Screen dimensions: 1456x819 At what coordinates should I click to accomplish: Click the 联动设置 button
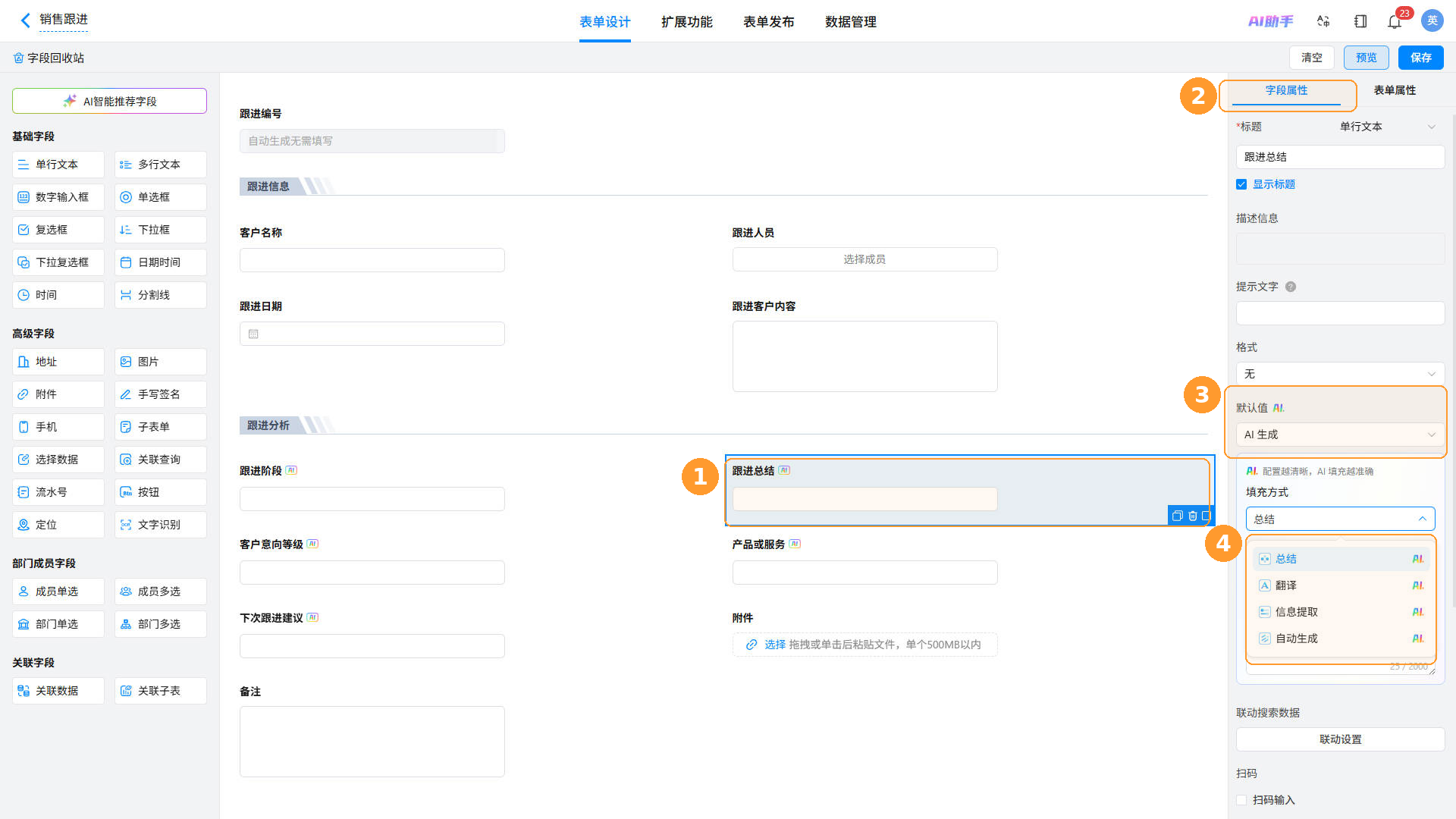[1340, 739]
